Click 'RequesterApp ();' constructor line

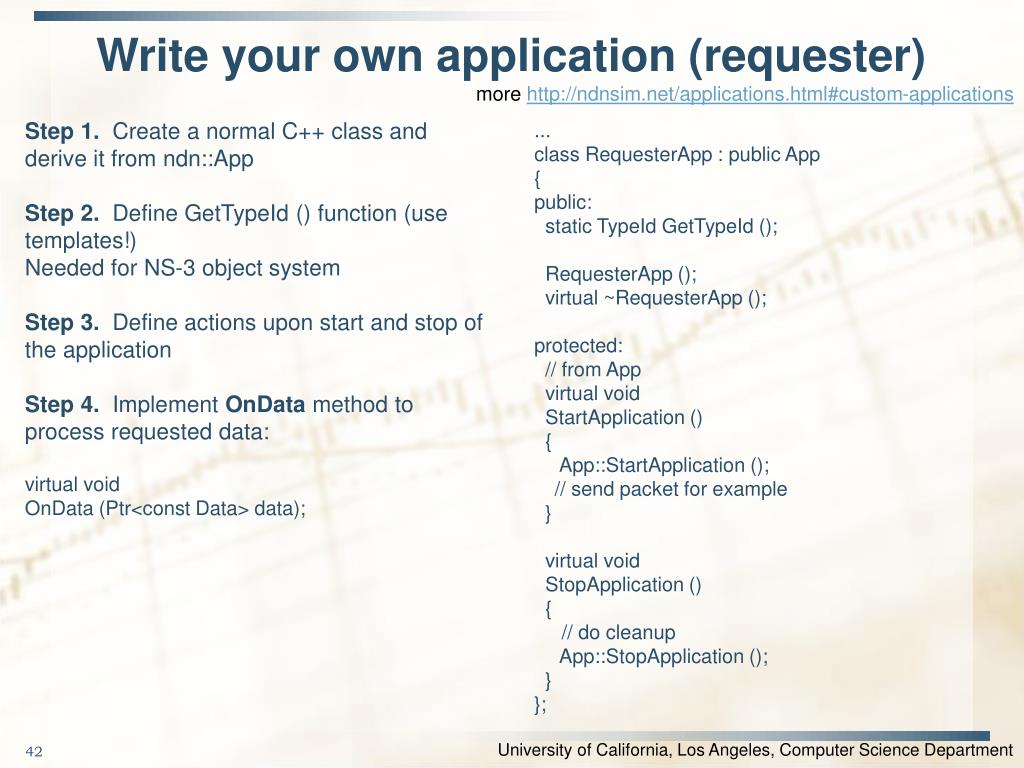[x=621, y=274]
